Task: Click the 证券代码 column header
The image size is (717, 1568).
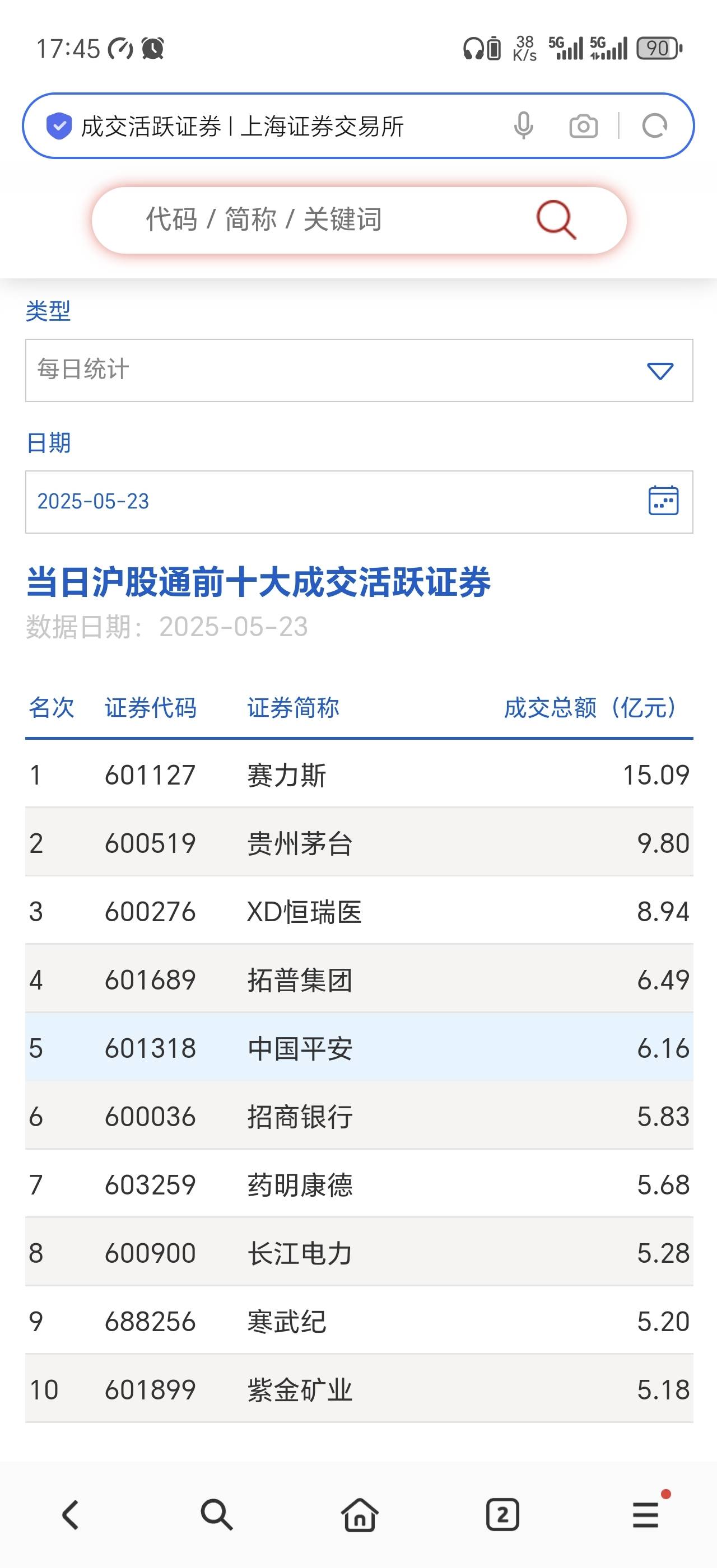Action: point(150,707)
